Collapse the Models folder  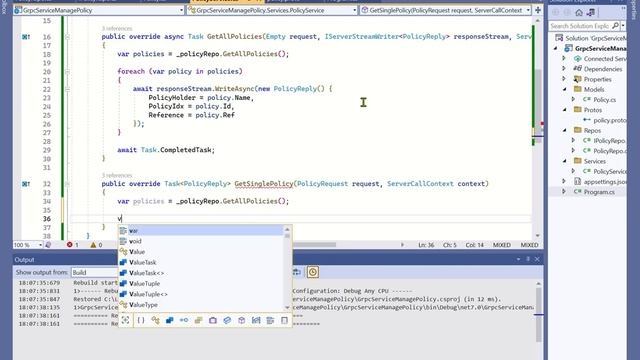tap(564, 89)
